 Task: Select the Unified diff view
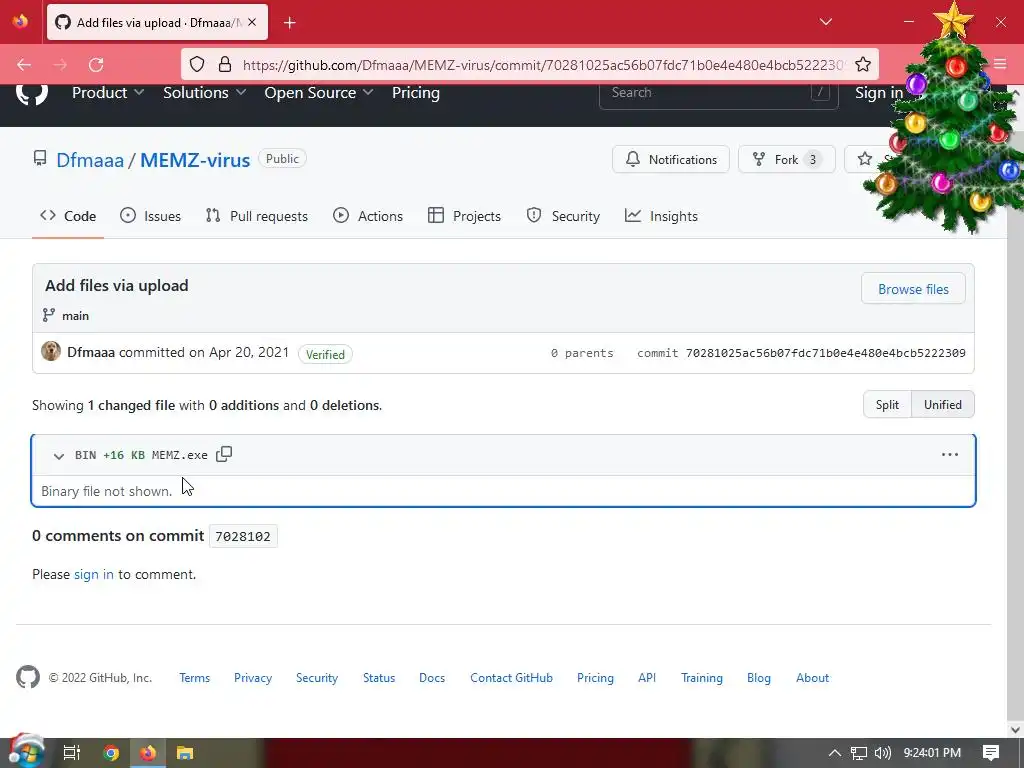coord(942,404)
